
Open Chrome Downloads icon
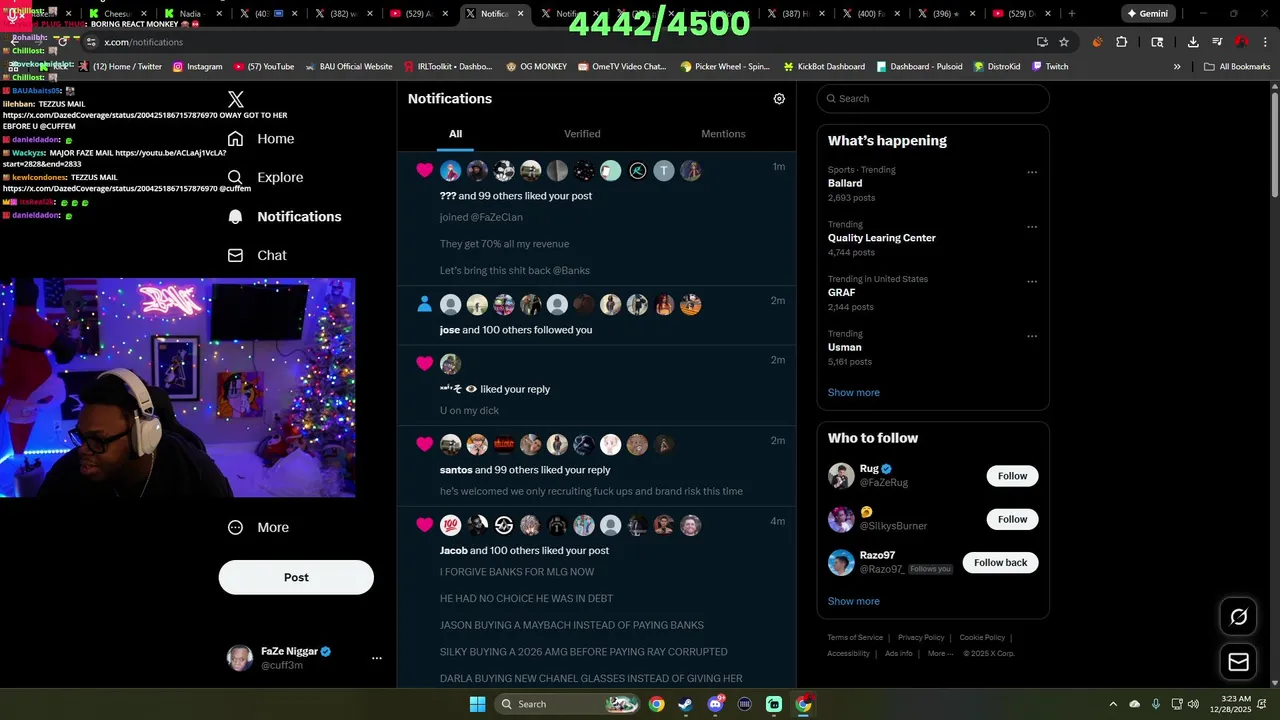point(1193,42)
